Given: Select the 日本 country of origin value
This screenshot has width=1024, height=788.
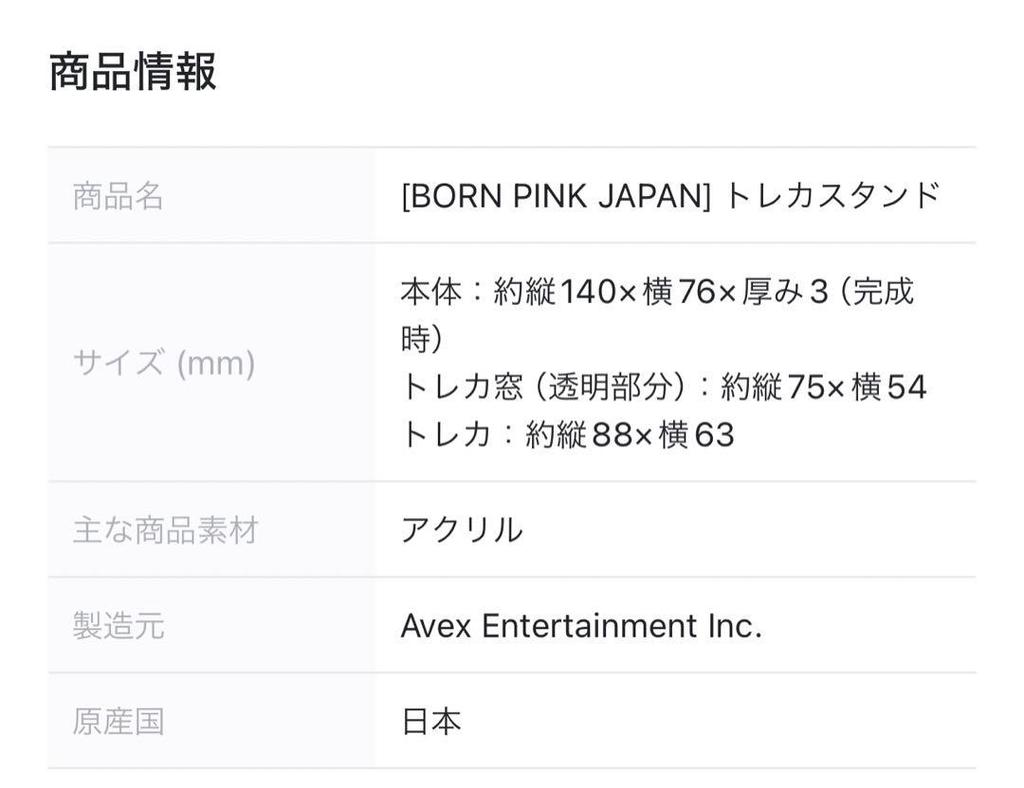Looking at the screenshot, I should point(431,721).
